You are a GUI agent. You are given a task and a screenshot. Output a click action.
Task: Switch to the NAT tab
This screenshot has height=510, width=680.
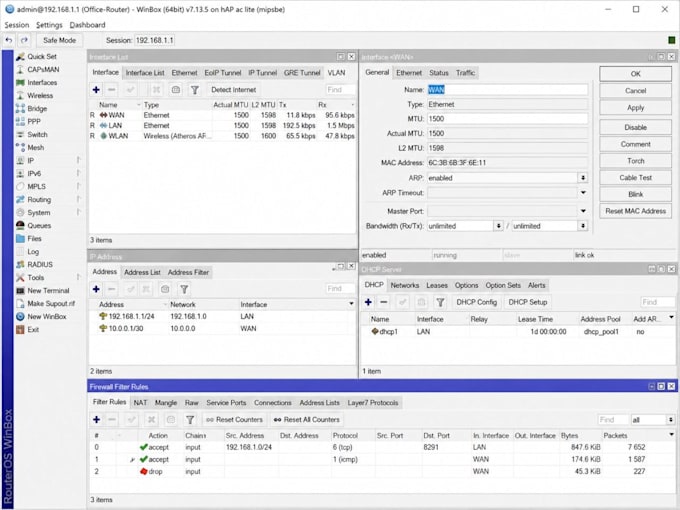[140, 403]
